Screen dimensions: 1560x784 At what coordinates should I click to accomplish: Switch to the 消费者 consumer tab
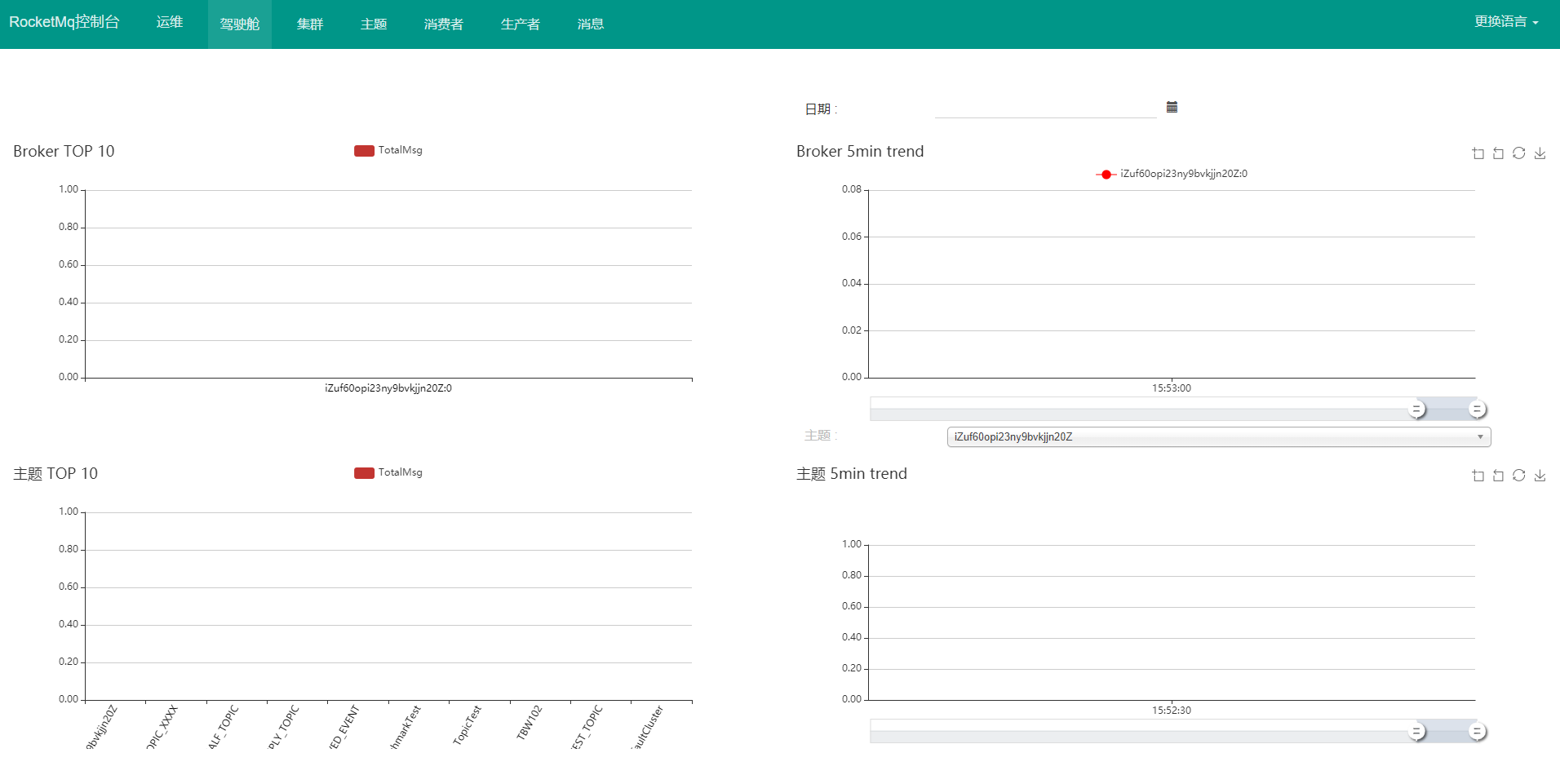coord(443,24)
